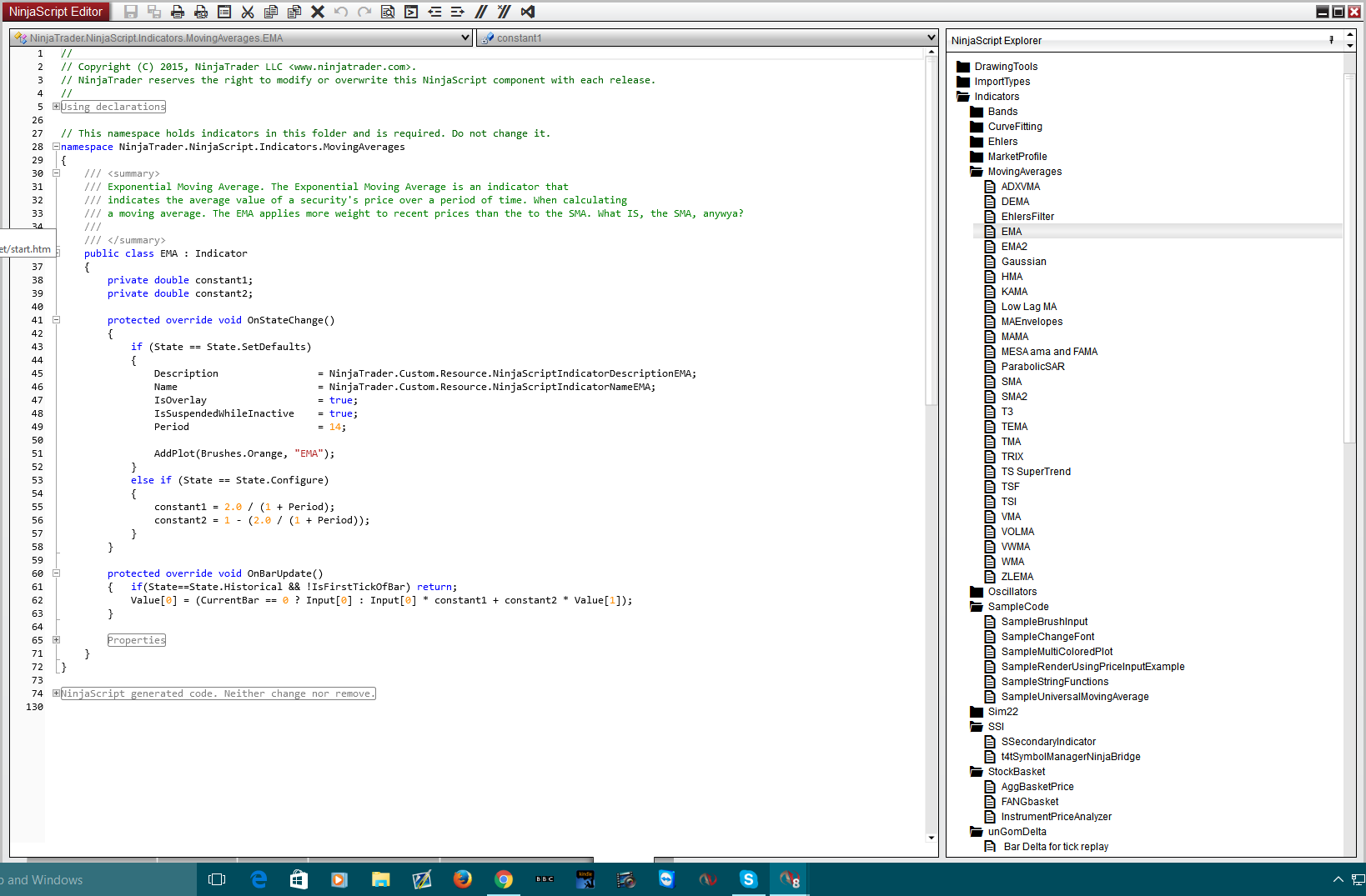Screen dimensions: 1366x896
Task: Paste from clipboard using the toolbar
Action: pyautogui.click(x=294, y=12)
